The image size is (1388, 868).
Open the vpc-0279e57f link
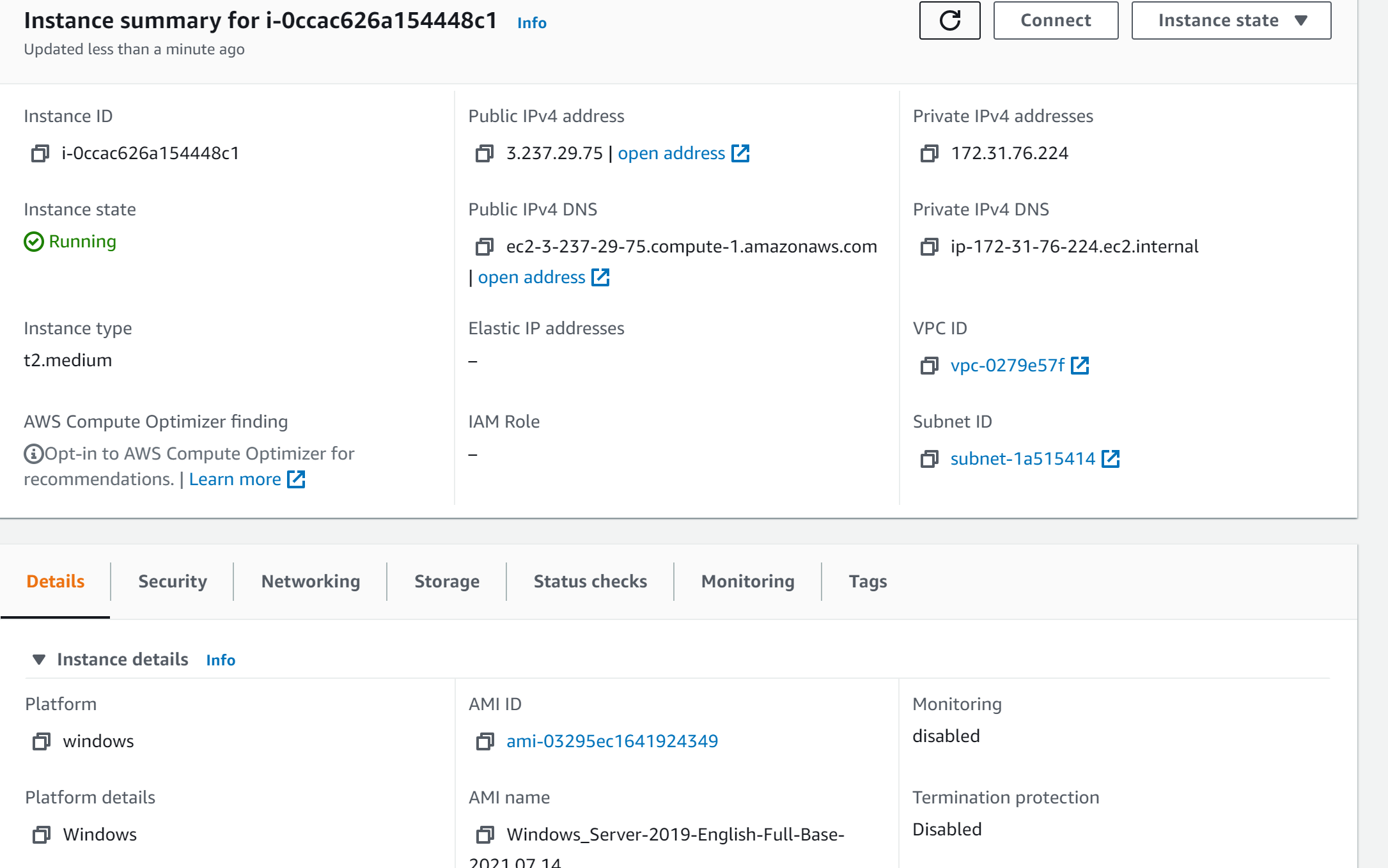point(1008,366)
